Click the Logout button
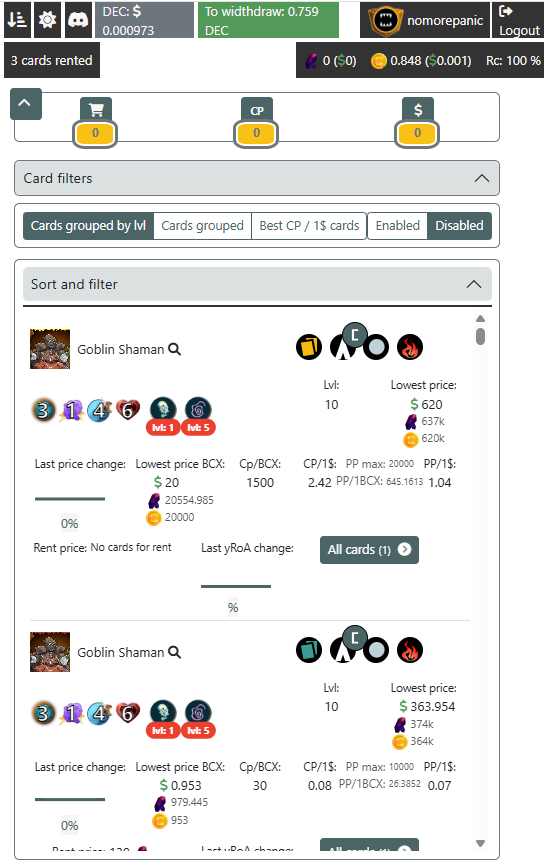This screenshot has height=866, width=544. [x=518, y=20]
